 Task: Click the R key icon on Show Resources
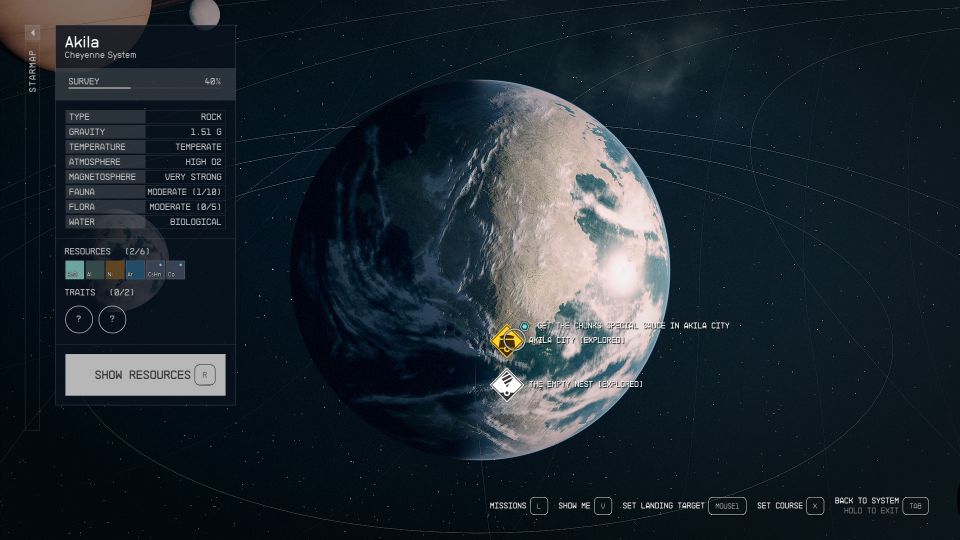coord(205,375)
